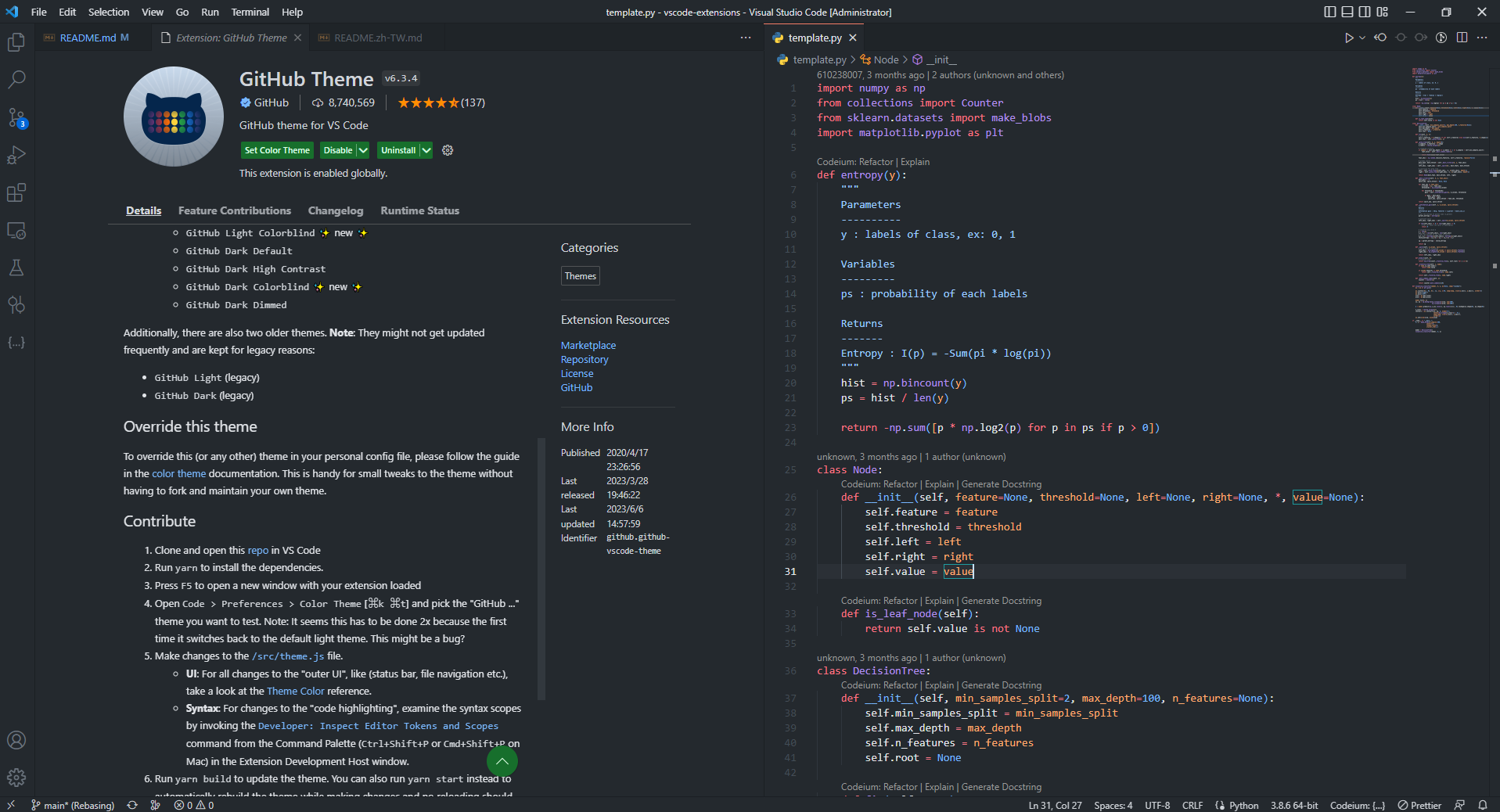Change the Spaces: 4 indentation setting
Screen dimensions: 1500x812
pos(1113,805)
